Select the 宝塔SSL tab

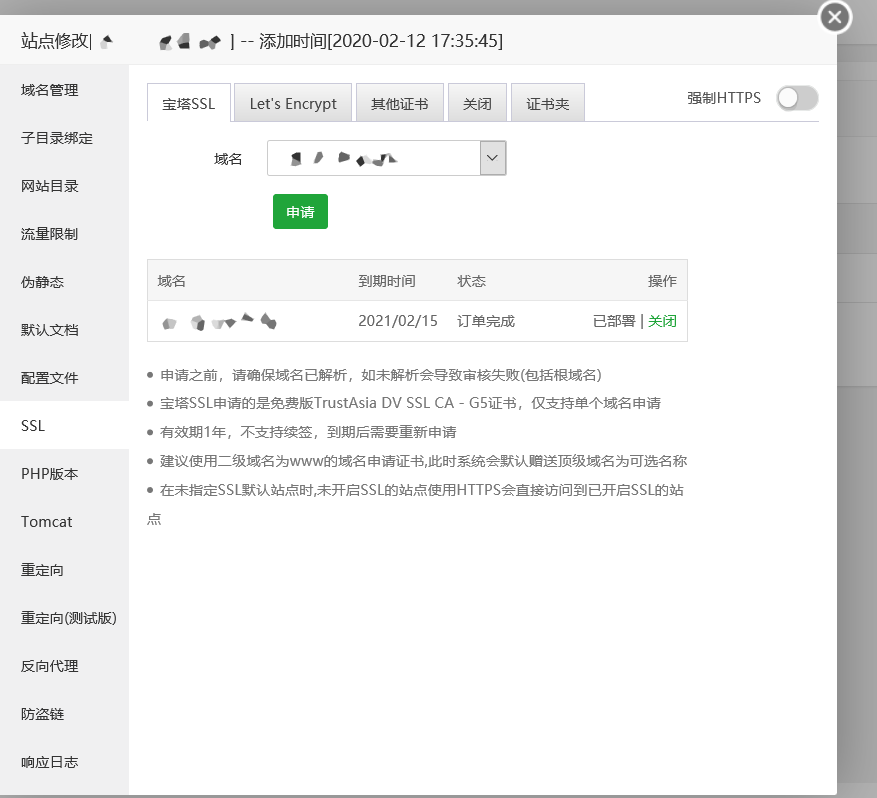click(x=189, y=102)
